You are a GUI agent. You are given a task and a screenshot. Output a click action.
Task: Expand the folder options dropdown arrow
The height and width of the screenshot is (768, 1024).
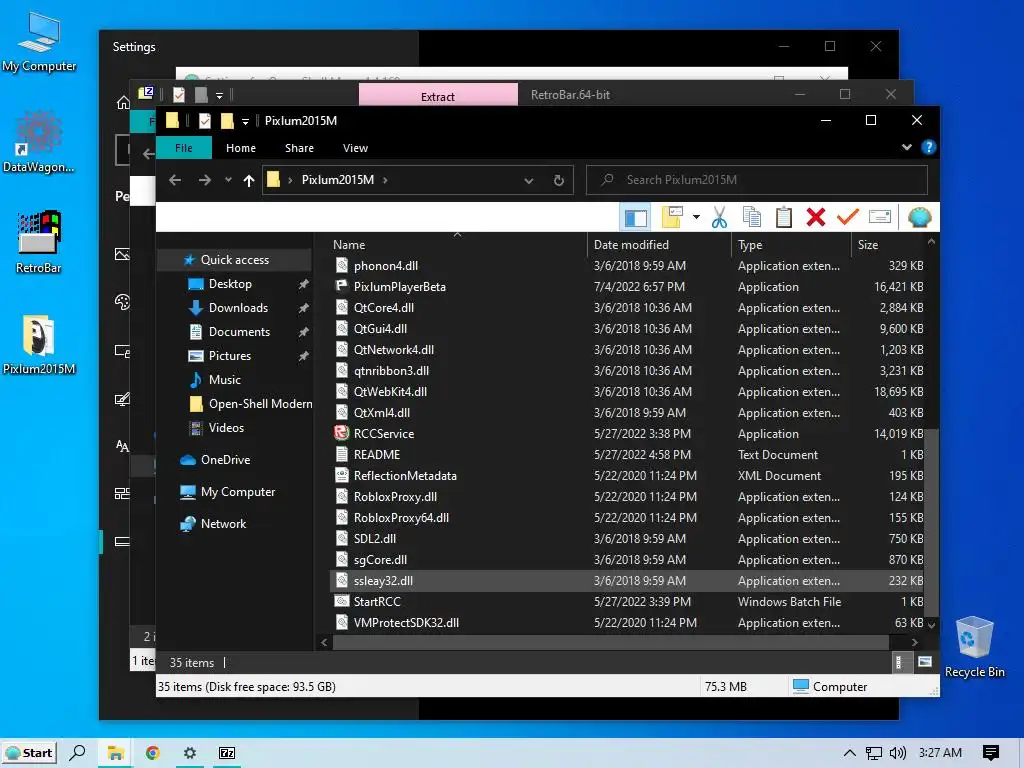696,217
